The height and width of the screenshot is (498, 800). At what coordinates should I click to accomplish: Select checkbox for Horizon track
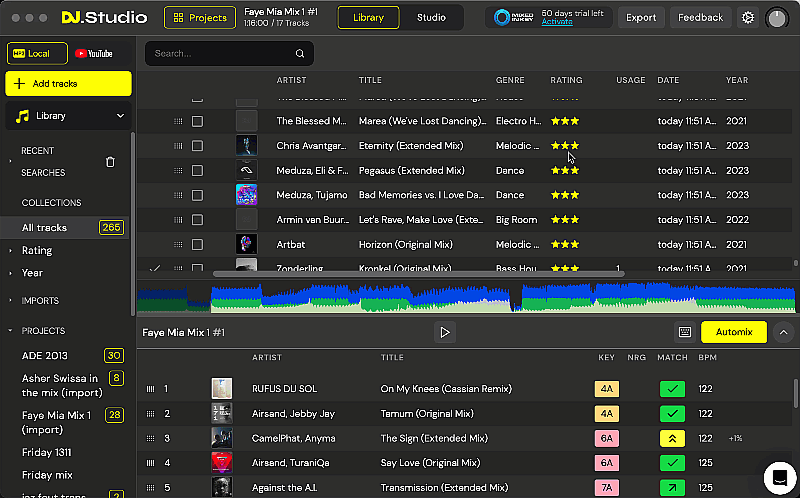[x=197, y=244]
